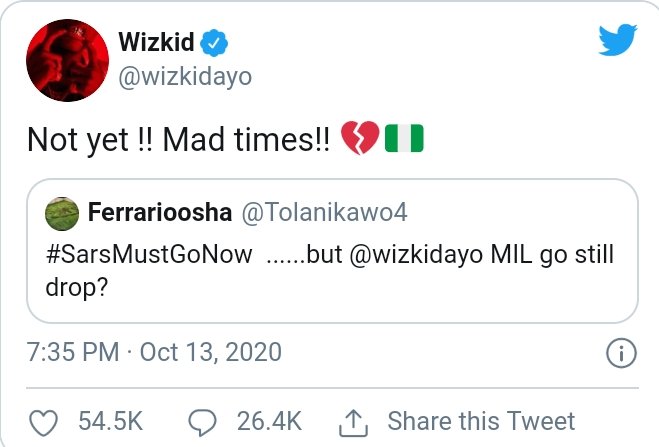The height and width of the screenshot is (447, 659).
Task: Open the tweet info icon
Action: coord(621,352)
